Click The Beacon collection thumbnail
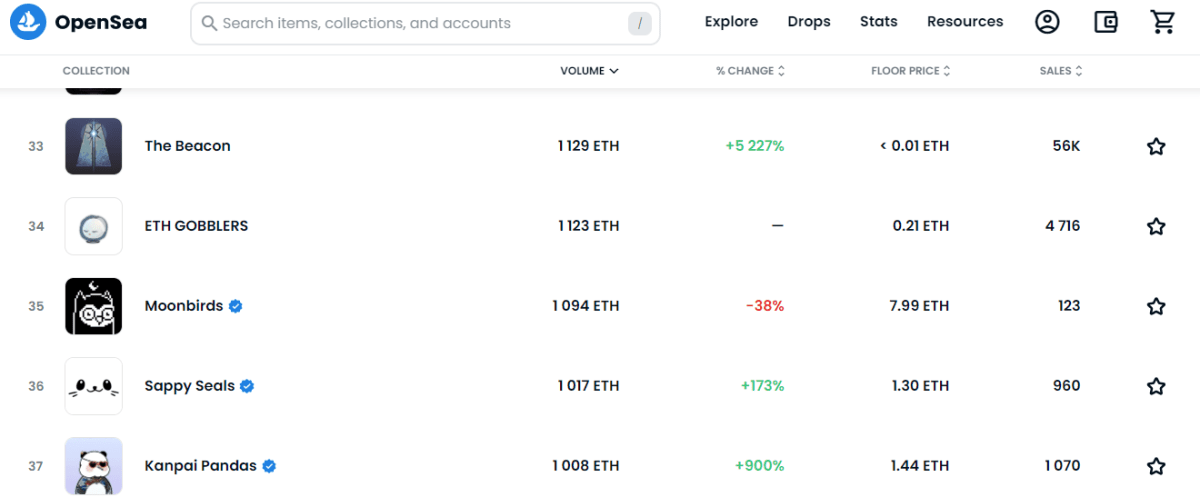1200x497 pixels. (x=94, y=146)
